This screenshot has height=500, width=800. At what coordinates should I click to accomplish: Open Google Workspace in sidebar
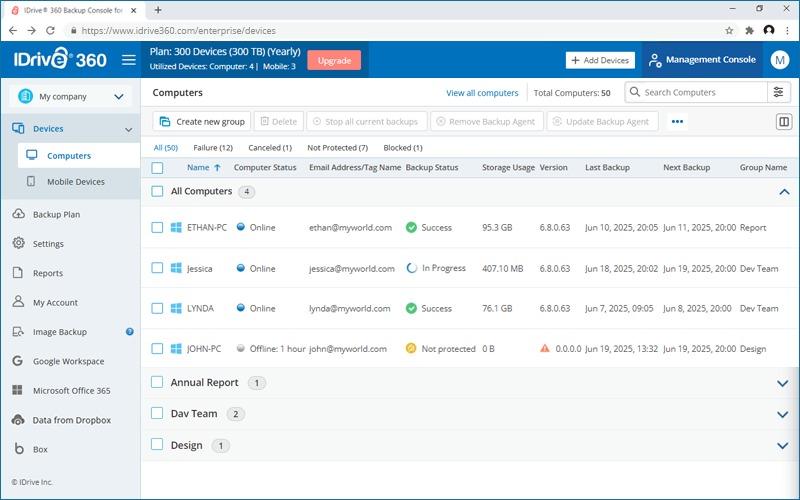[x=68, y=361]
